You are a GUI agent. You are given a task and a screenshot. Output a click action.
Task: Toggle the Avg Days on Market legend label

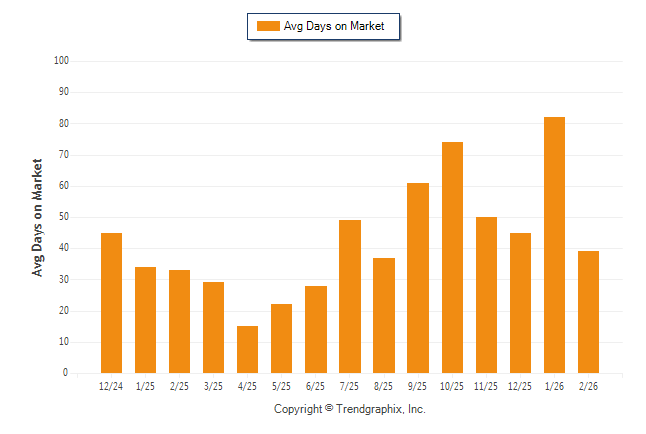pos(335,26)
